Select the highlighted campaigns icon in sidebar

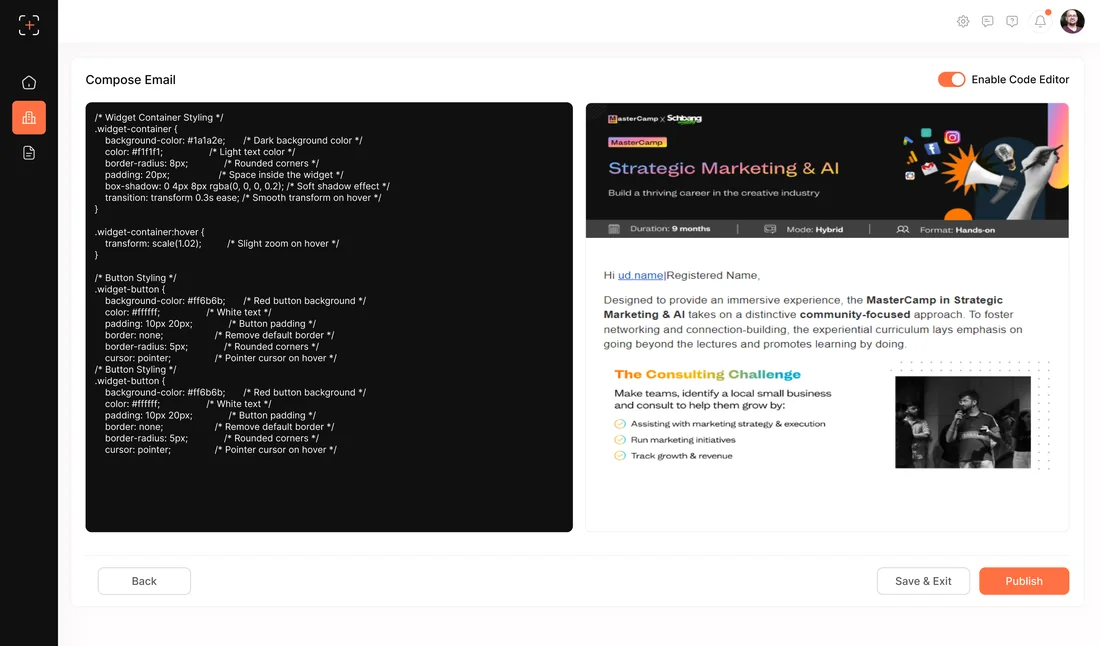pos(29,118)
